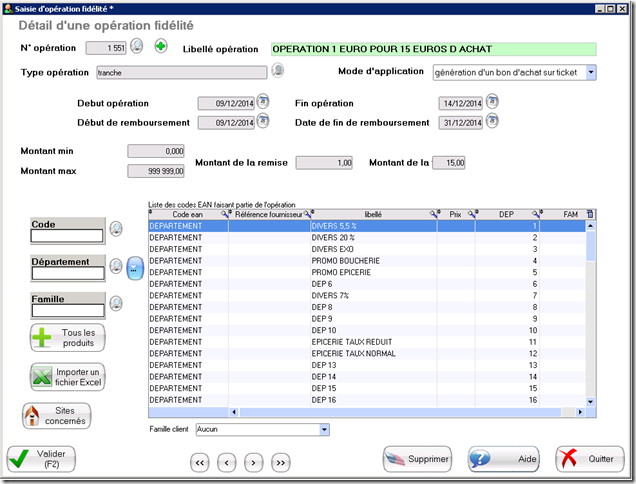The image size is (636, 484).
Task: Go to the last record with >> button
Action: click(280, 462)
